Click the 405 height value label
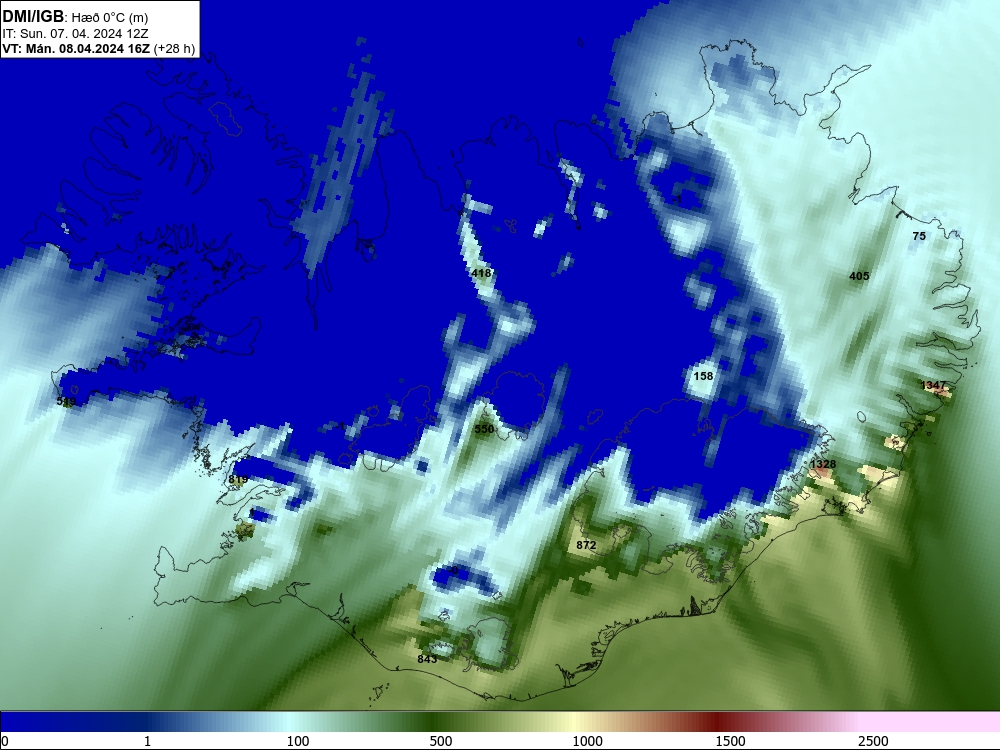 click(x=859, y=276)
